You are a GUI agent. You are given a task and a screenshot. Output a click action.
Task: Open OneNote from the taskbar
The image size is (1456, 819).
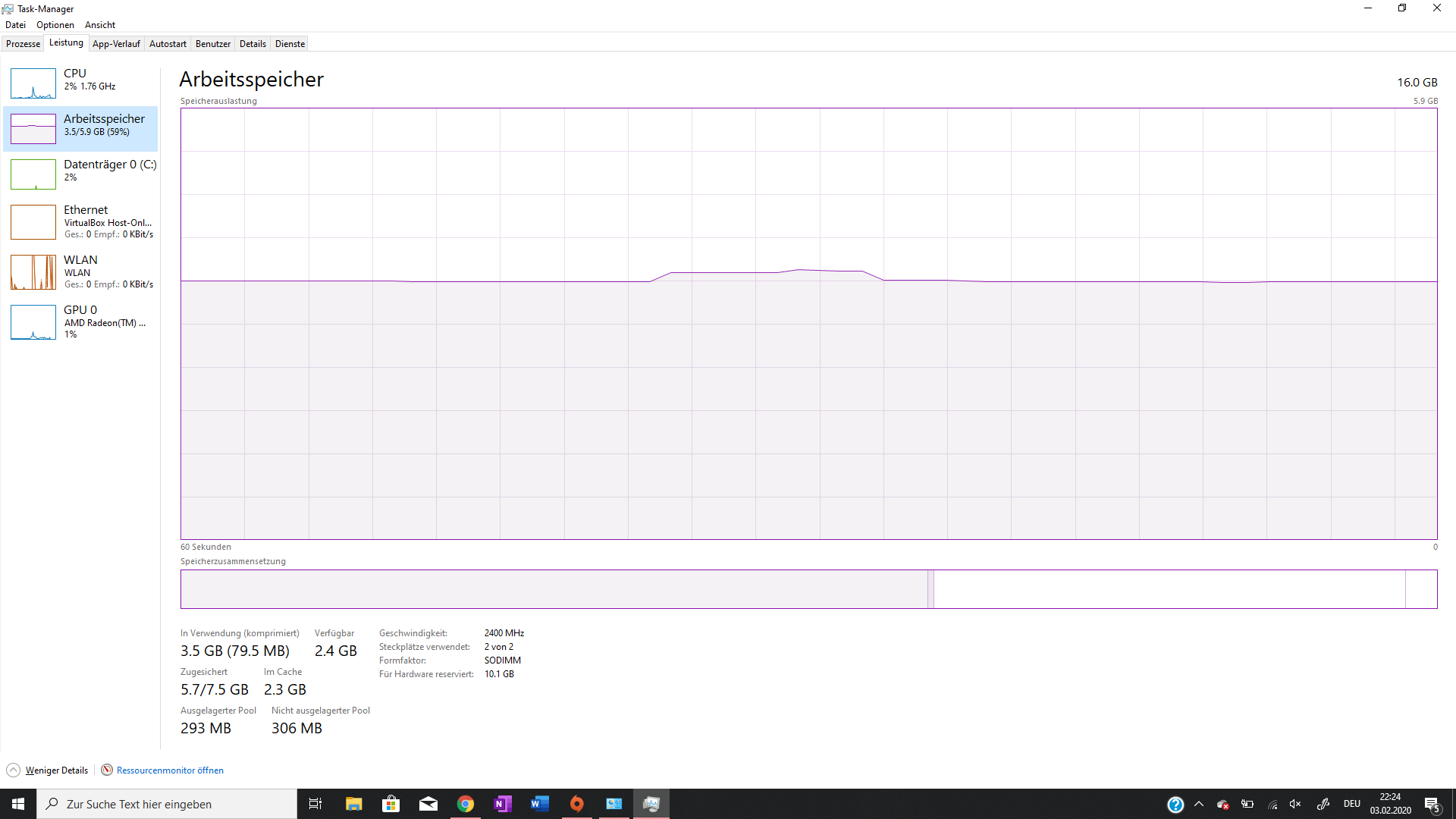pos(503,803)
